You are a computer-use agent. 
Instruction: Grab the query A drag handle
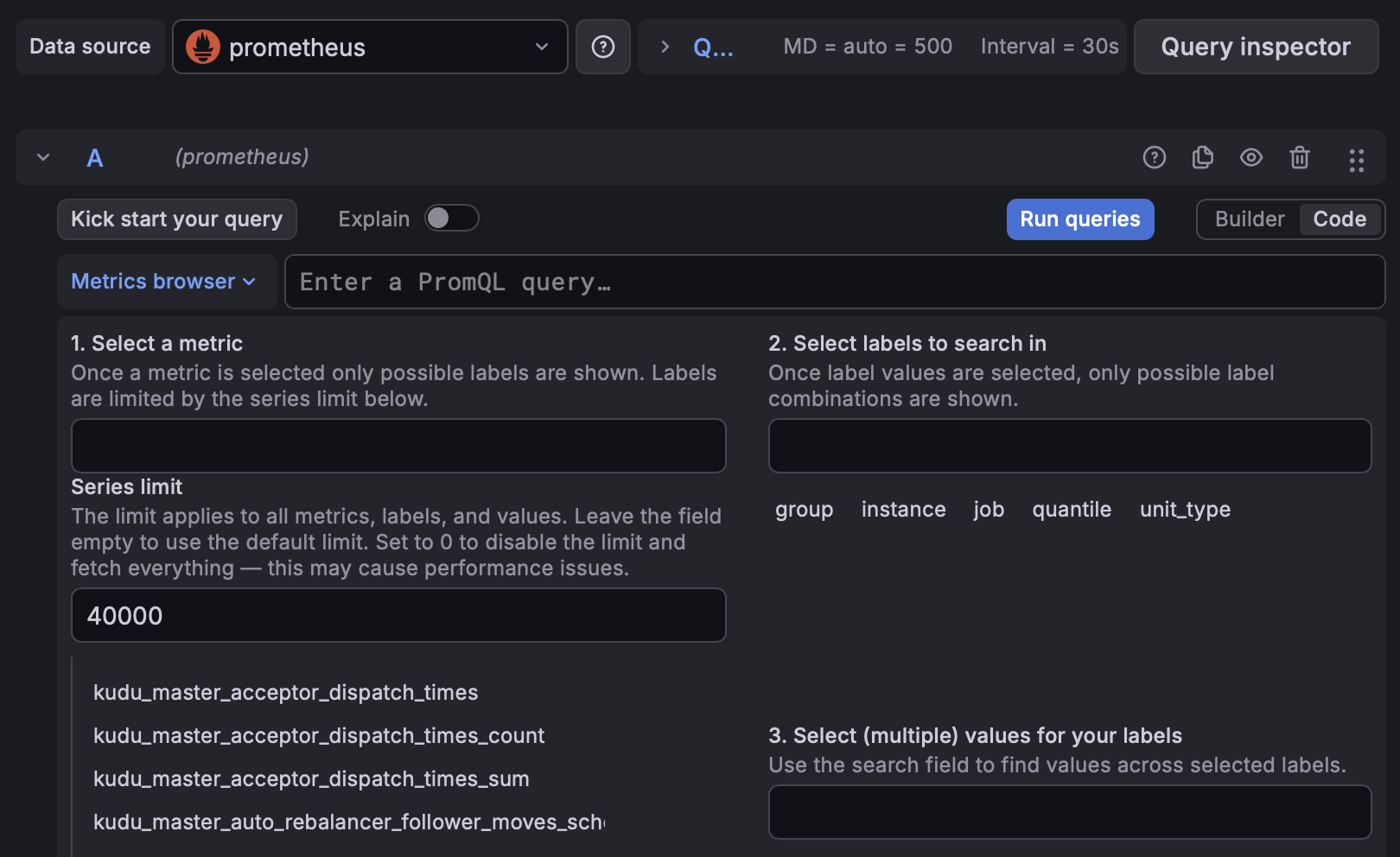click(1357, 160)
